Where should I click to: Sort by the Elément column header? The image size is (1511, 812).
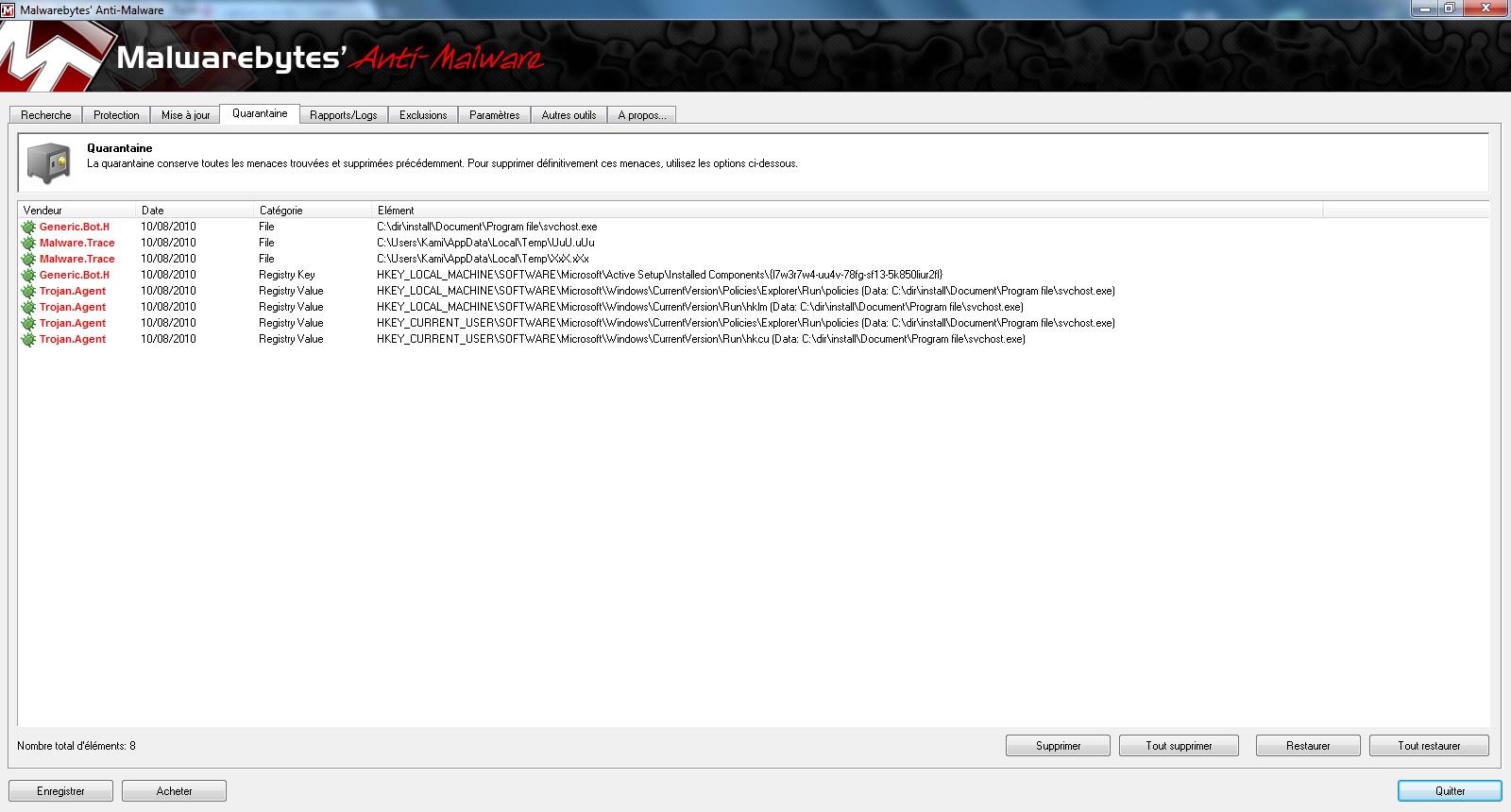[x=848, y=211]
